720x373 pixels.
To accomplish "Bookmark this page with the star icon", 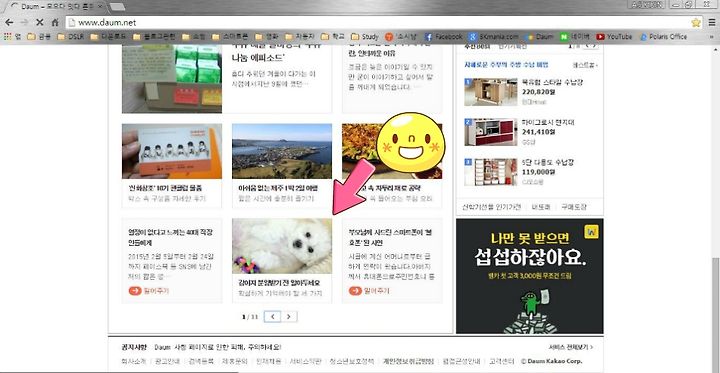I will coord(696,23).
